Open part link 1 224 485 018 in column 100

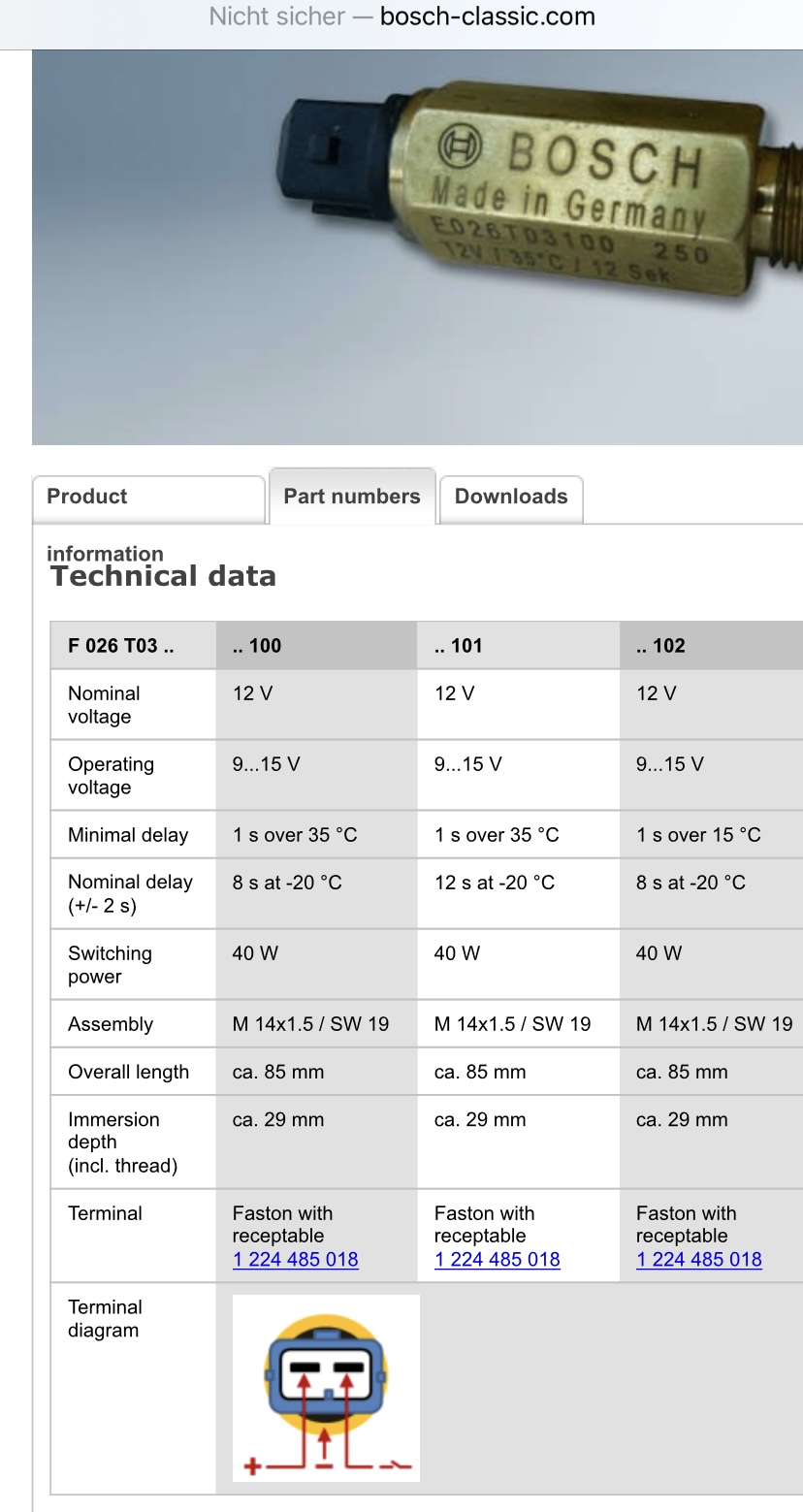(296, 1259)
